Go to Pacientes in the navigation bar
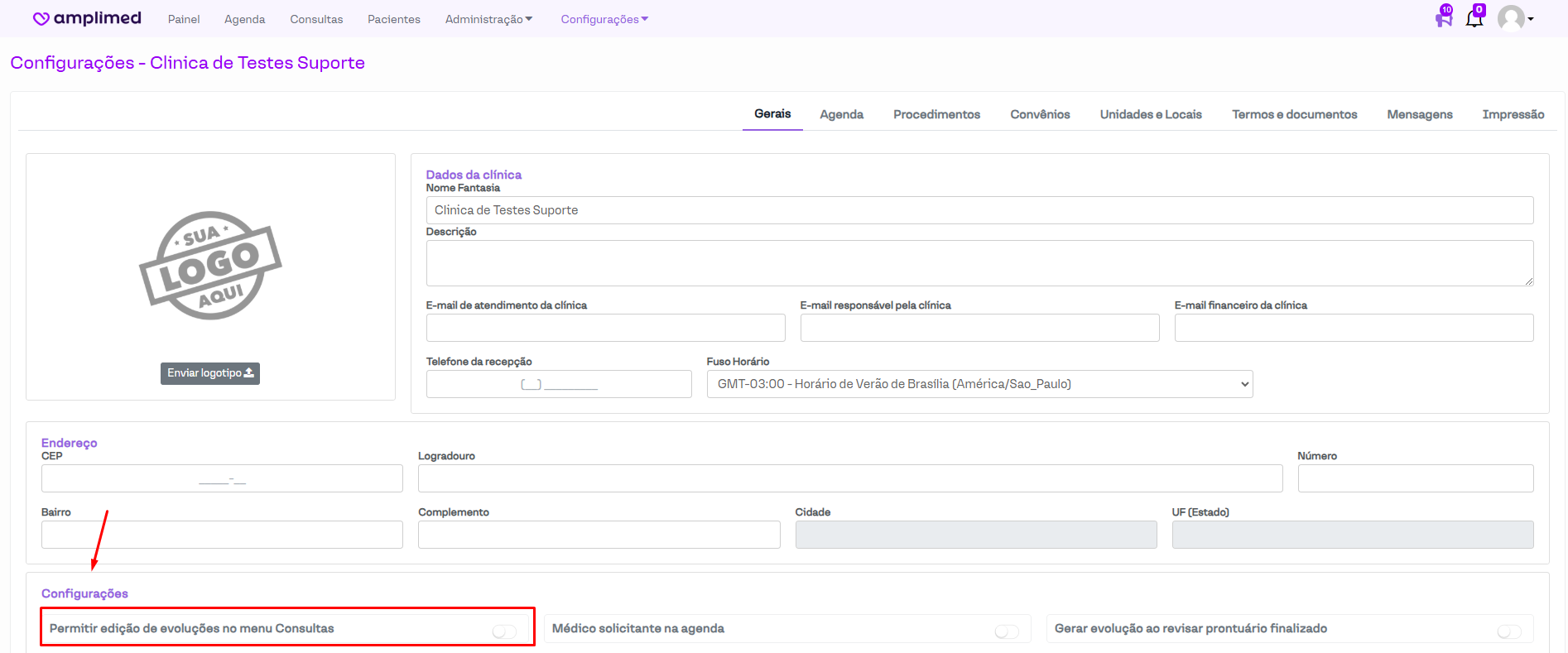Image resolution: width=1568 pixels, height=653 pixels. pyautogui.click(x=394, y=19)
